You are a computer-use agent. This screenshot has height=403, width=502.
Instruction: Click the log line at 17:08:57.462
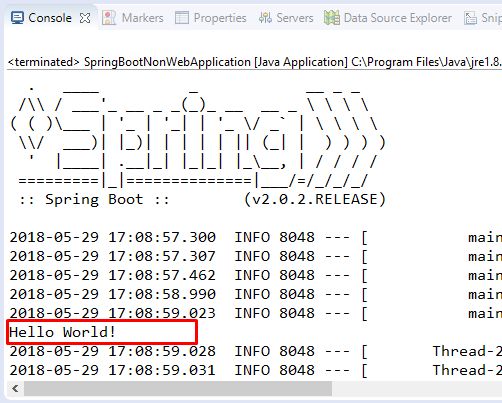(256, 275)
